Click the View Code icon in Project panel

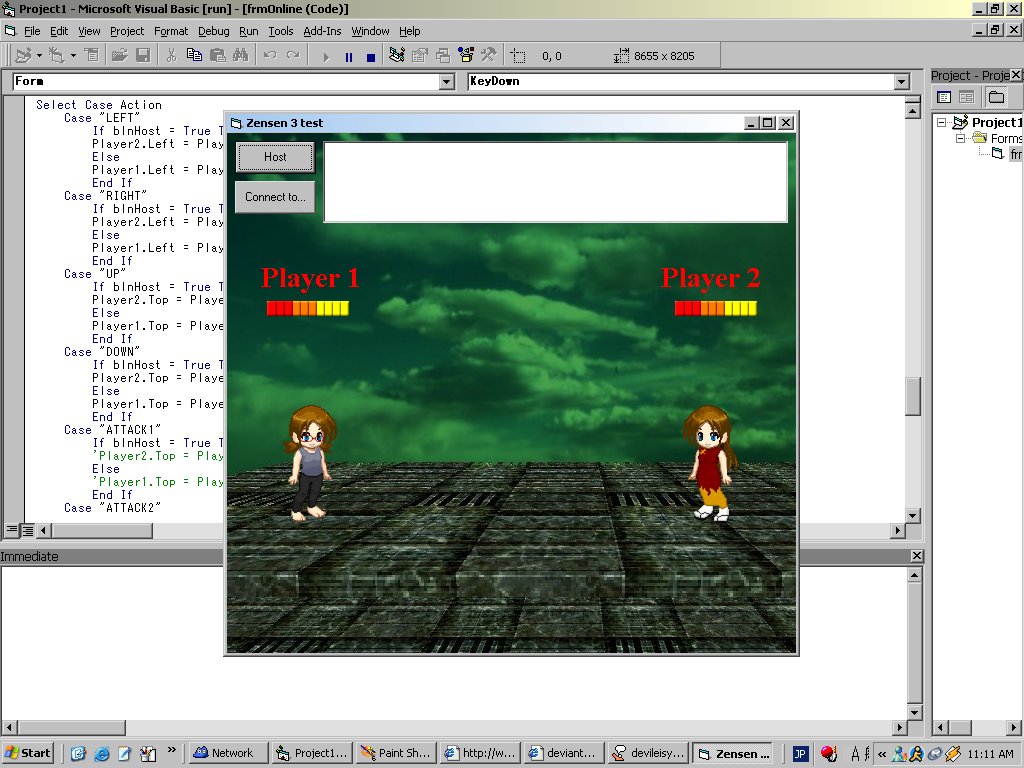943,97
